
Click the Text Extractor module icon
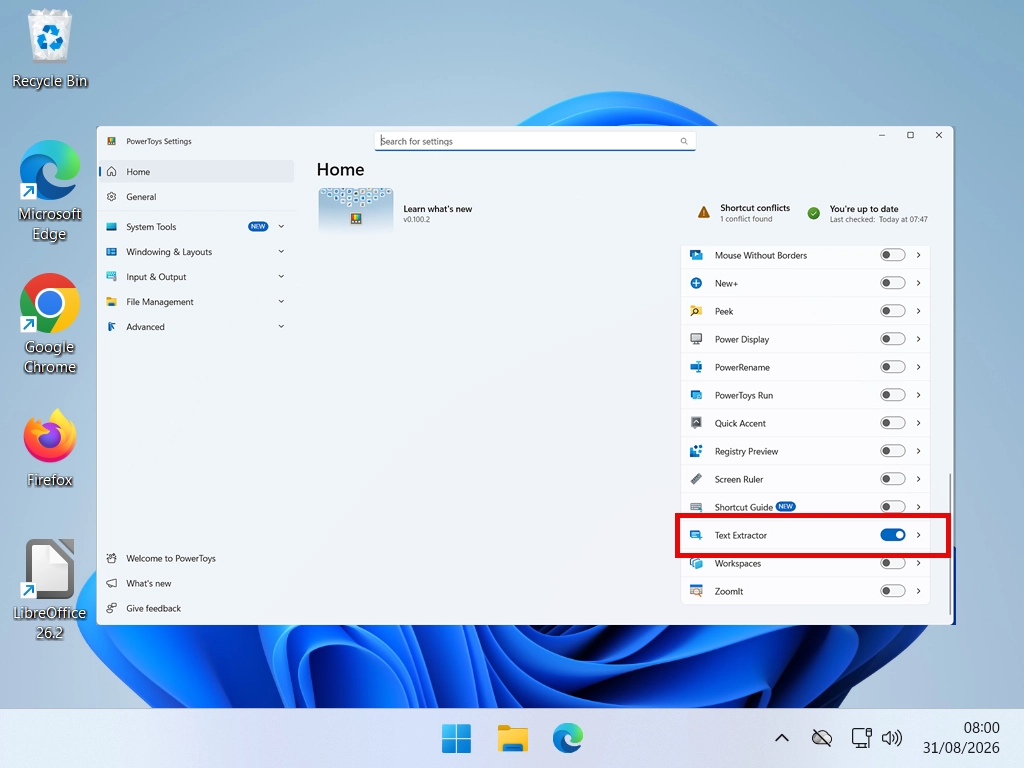696,536
